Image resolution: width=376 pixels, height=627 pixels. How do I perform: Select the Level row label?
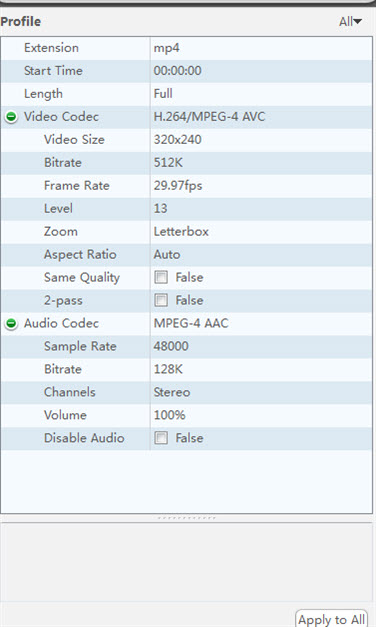58,208
